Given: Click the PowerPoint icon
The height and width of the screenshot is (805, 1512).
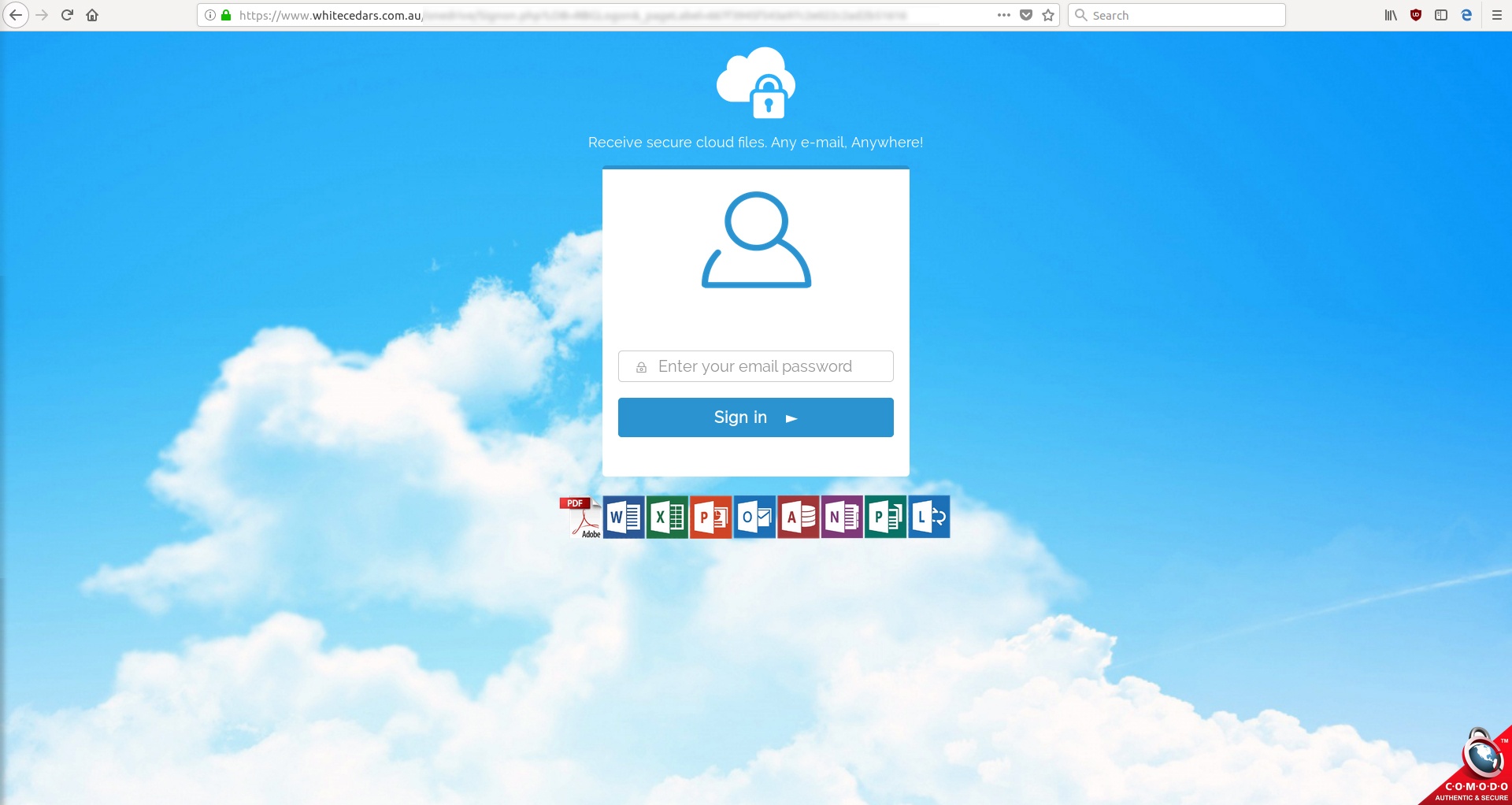Looking at the screenshot, I should tap(711, 517).
